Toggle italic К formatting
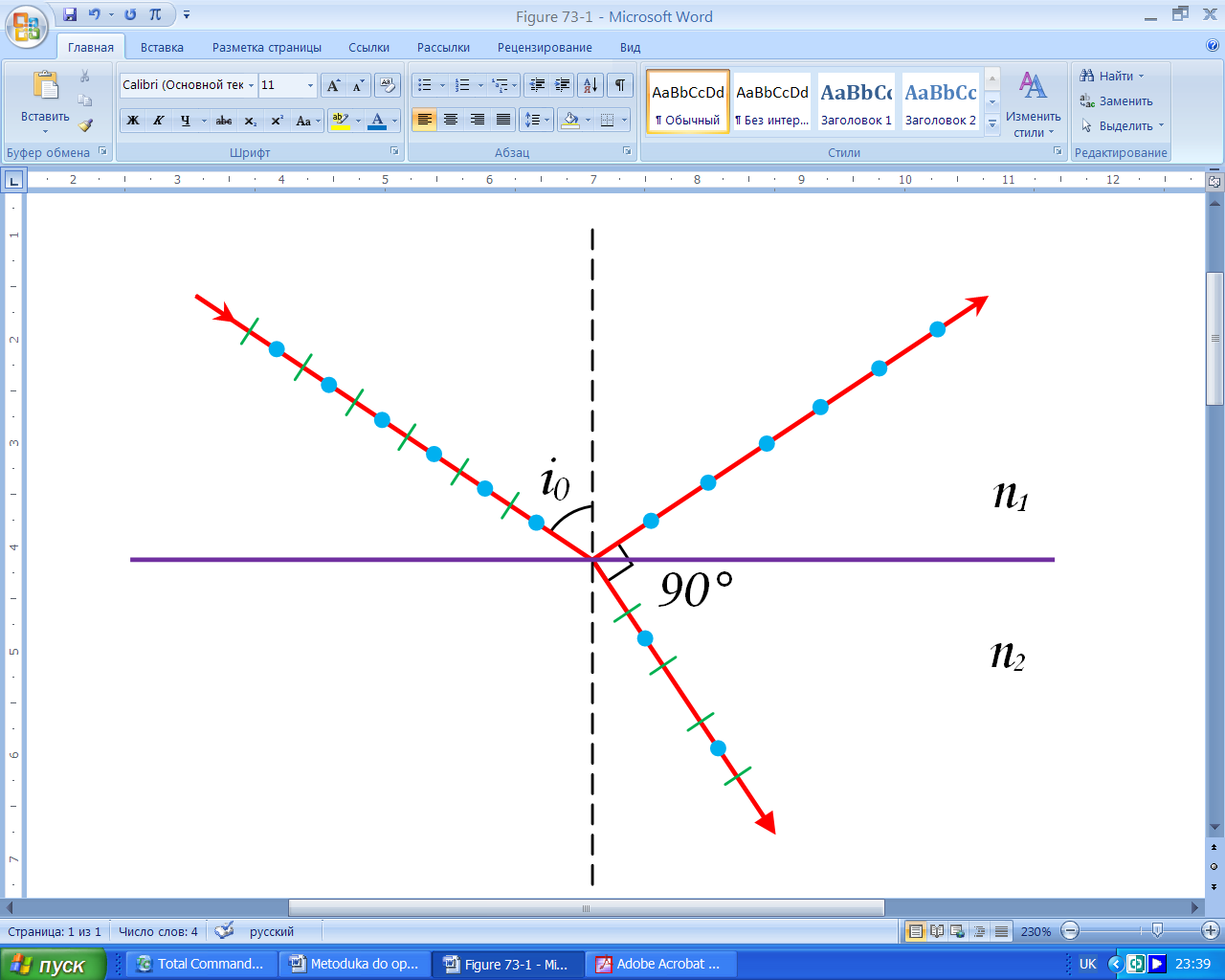Image resolution: width=1225 pixels, height=980 pixels. [159, 121]
